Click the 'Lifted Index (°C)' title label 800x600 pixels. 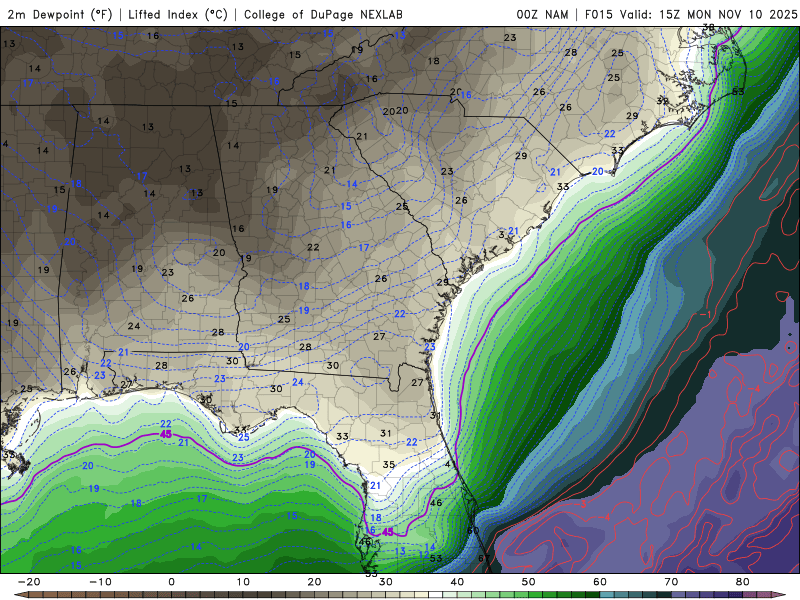tap(178, 14)
